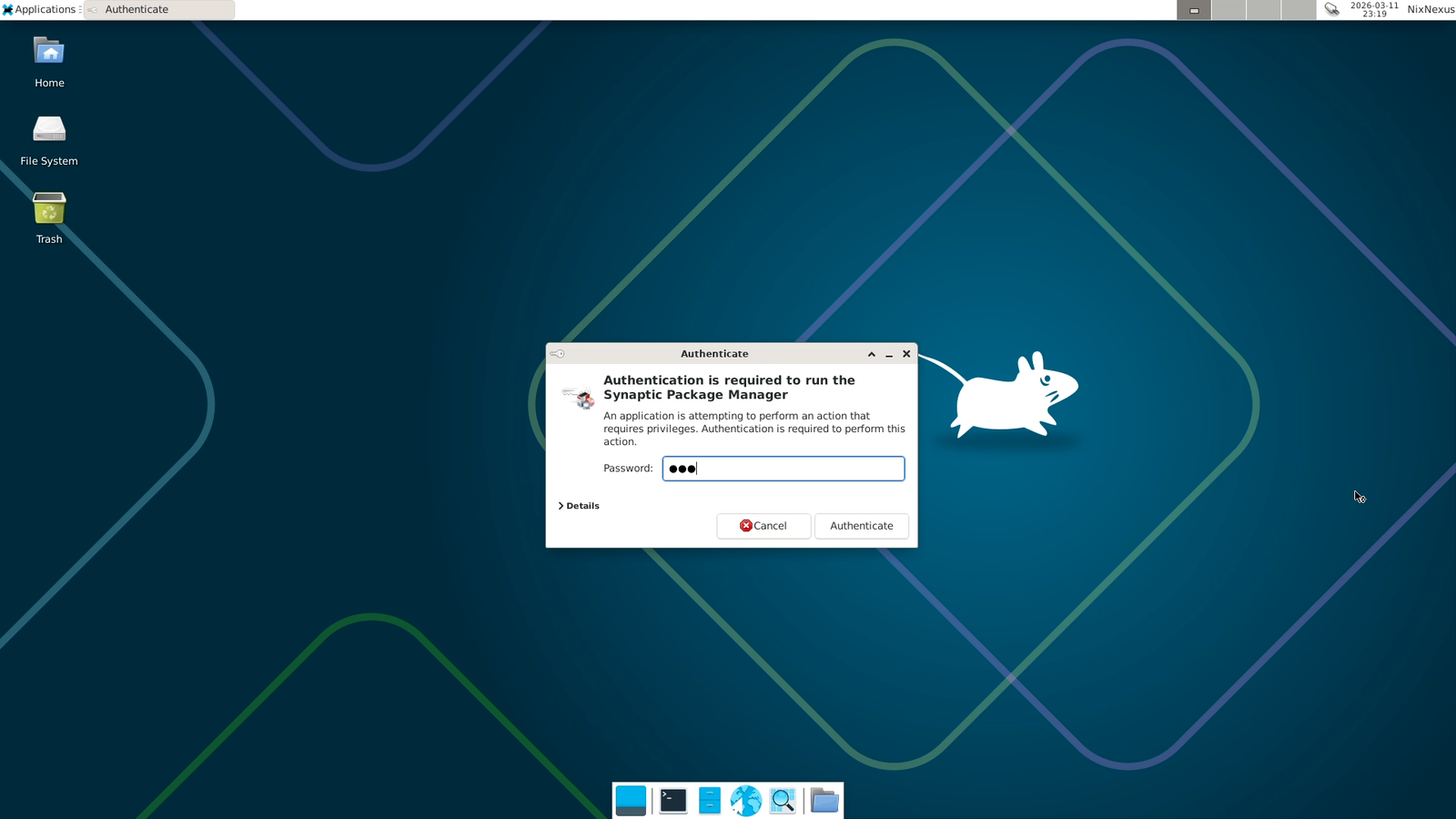Focus the Password input field
Viewport: 1456px width, 819px height.
(x=783, y=468)
